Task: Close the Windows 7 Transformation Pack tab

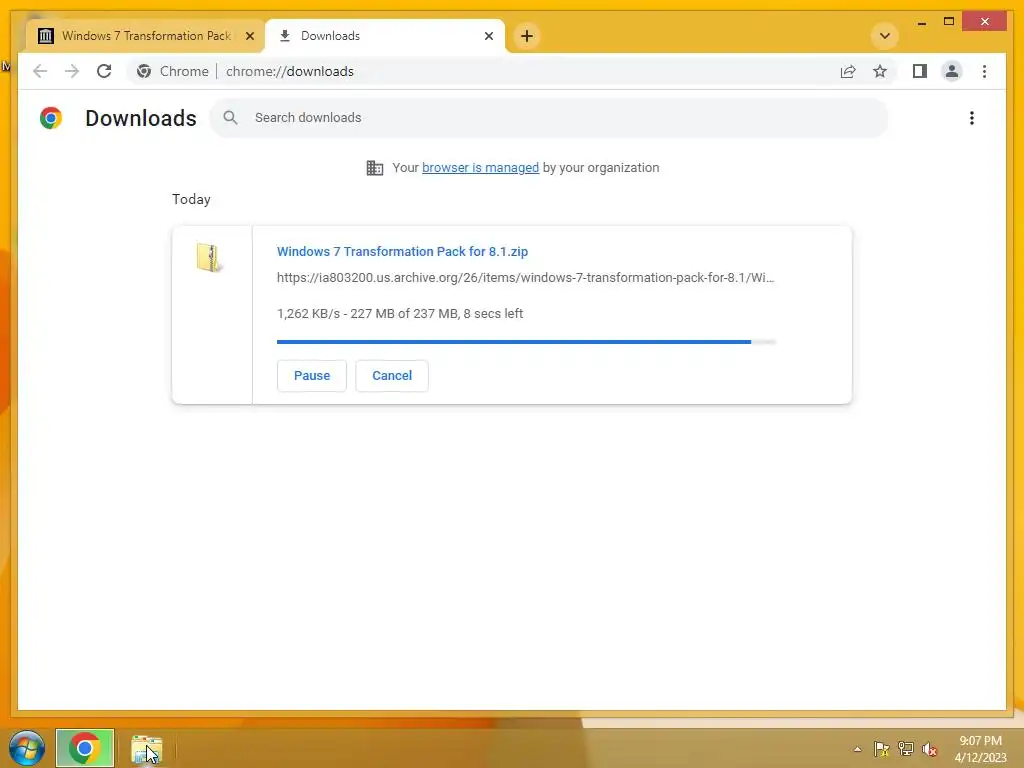Action: [249, 36]
